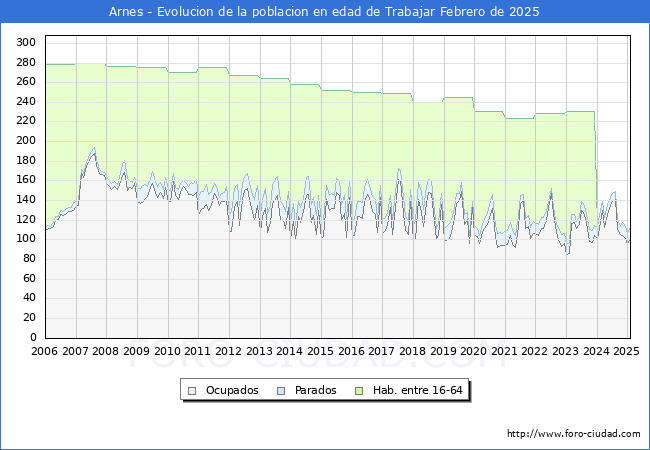Click the chart title mentioning Febrero de 2025
This screenshot has height=450, width=650.
[324, 12]
